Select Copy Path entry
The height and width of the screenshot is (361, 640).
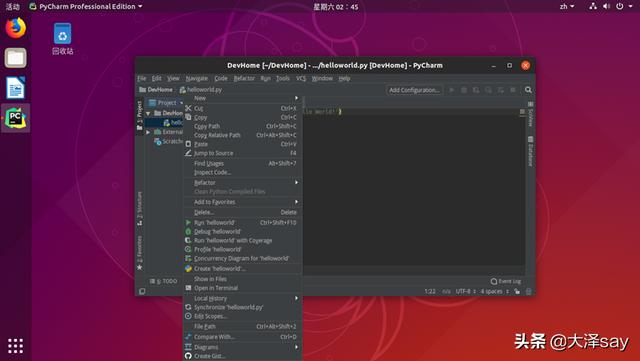tap(243, 126)
